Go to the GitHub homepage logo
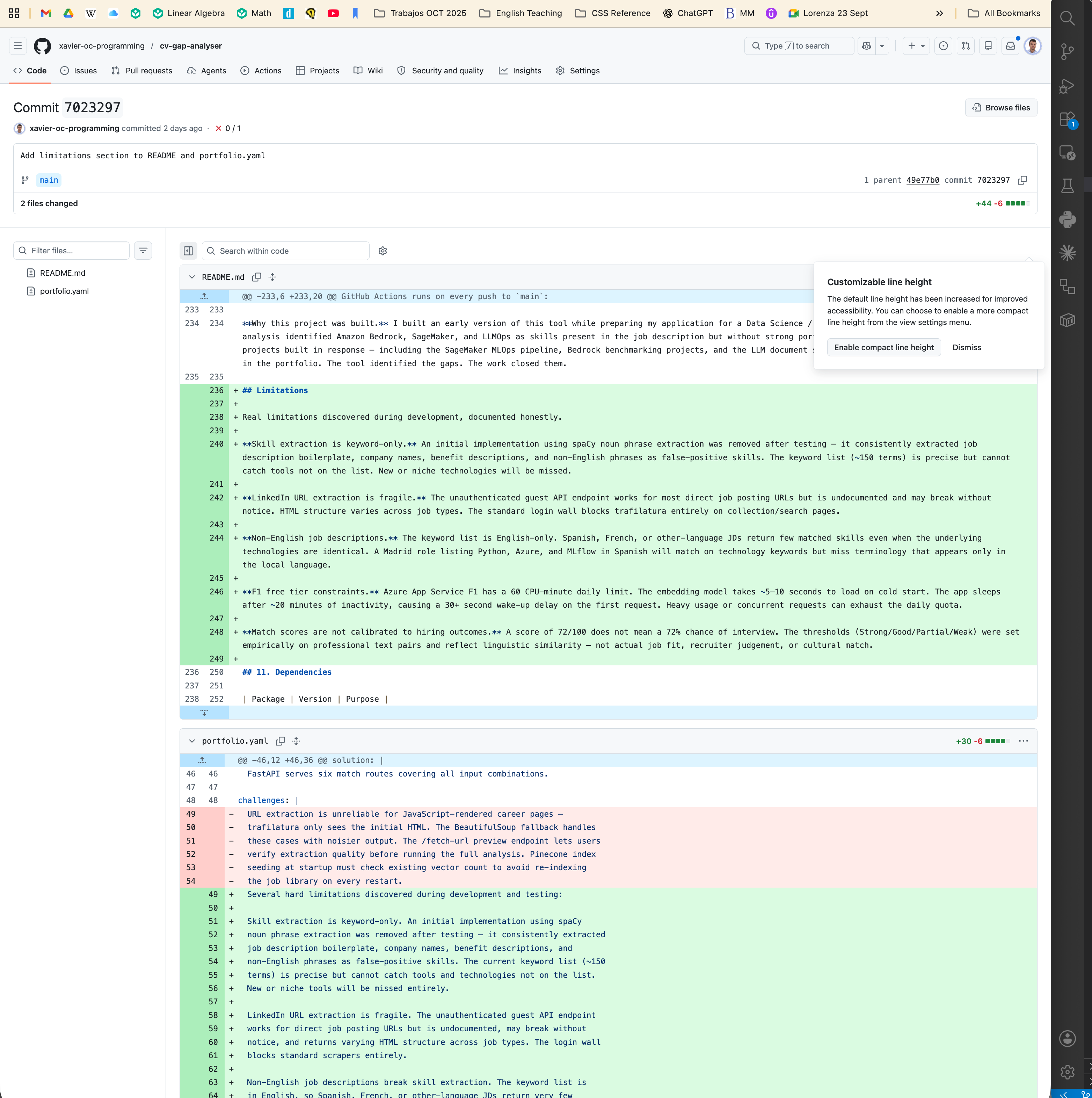This screenshot has width=1092, height=1098. point(43,46)
